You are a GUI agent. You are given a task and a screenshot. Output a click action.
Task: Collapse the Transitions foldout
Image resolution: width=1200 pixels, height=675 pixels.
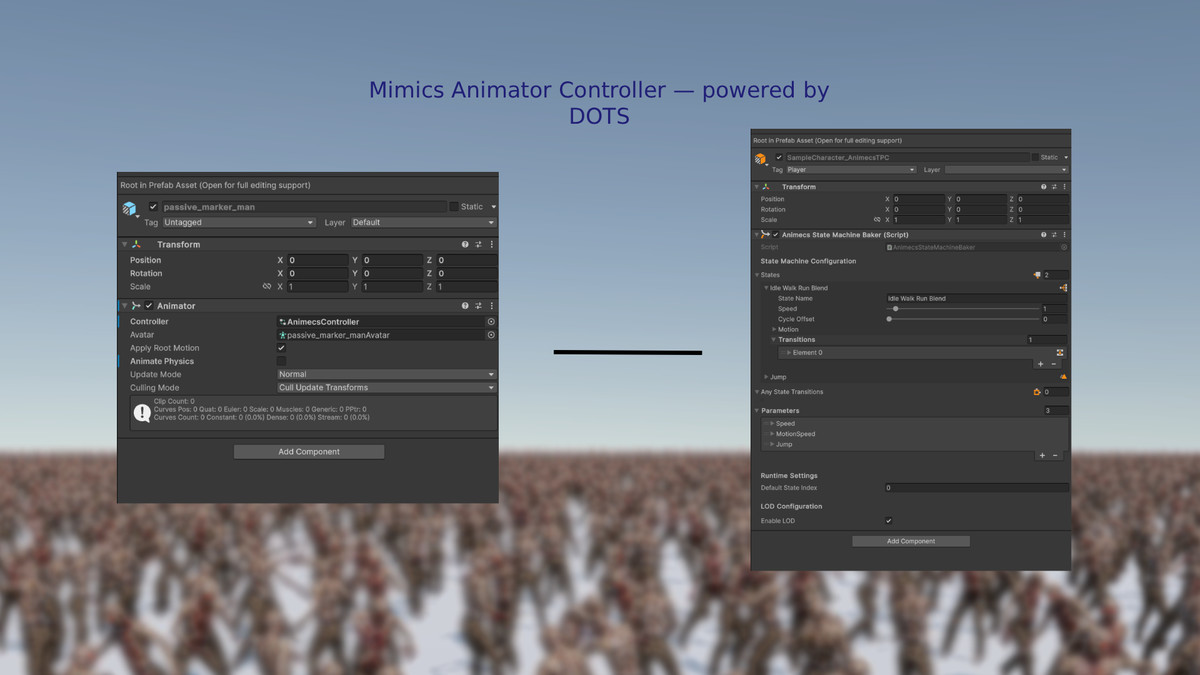[774, 340]
